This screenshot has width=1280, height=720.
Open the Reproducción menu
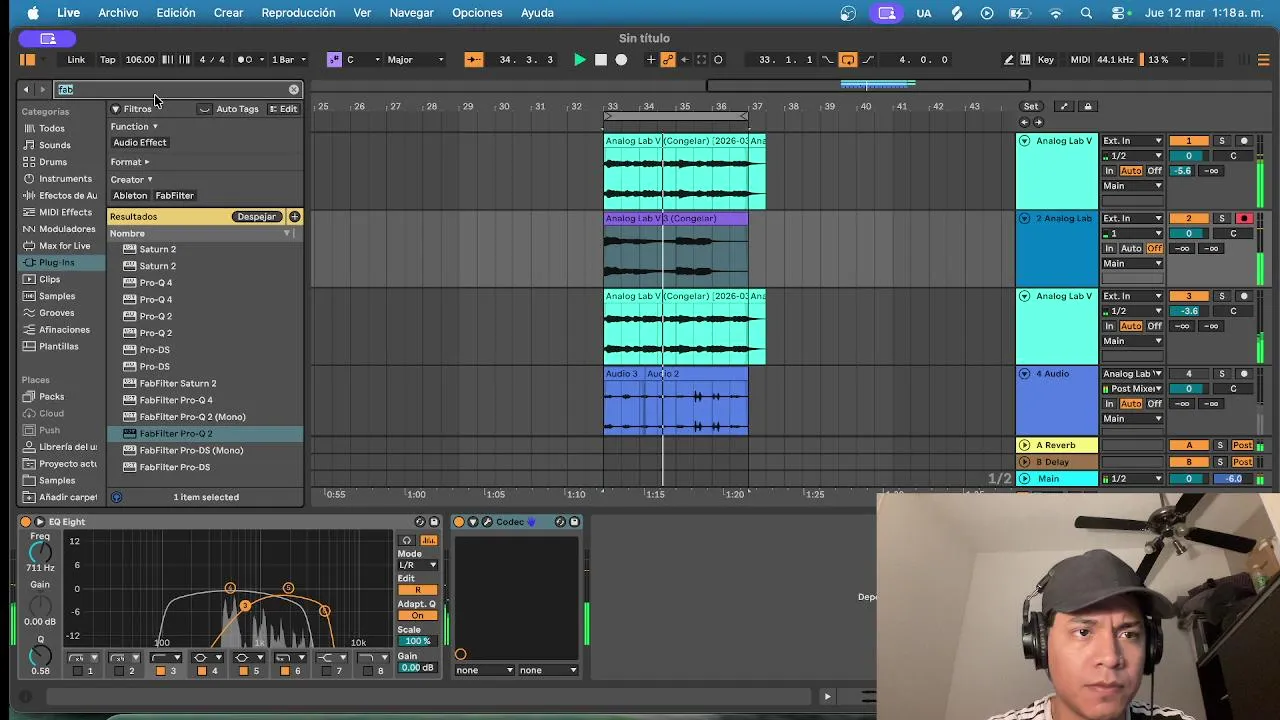[298, 13]
